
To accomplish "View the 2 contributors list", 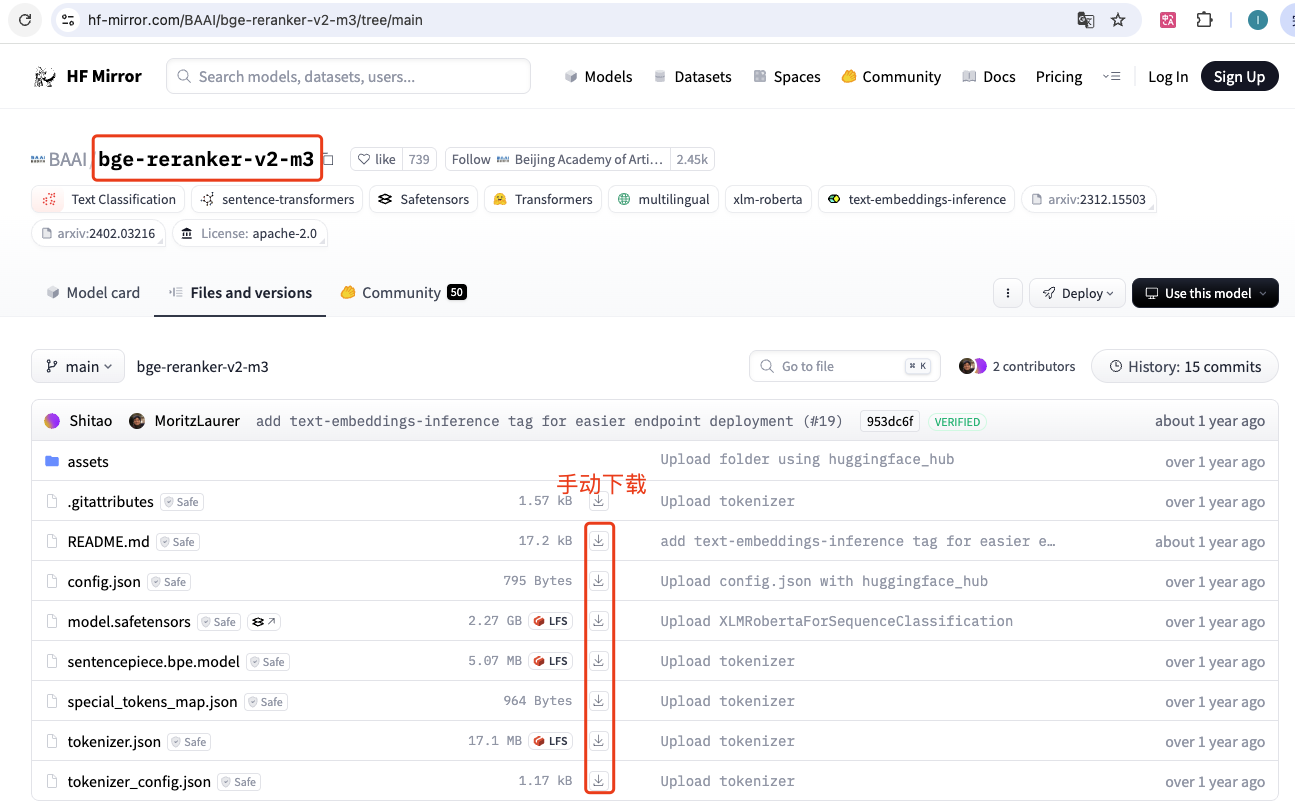I will pyautogui.click(x=1017, y=366).
